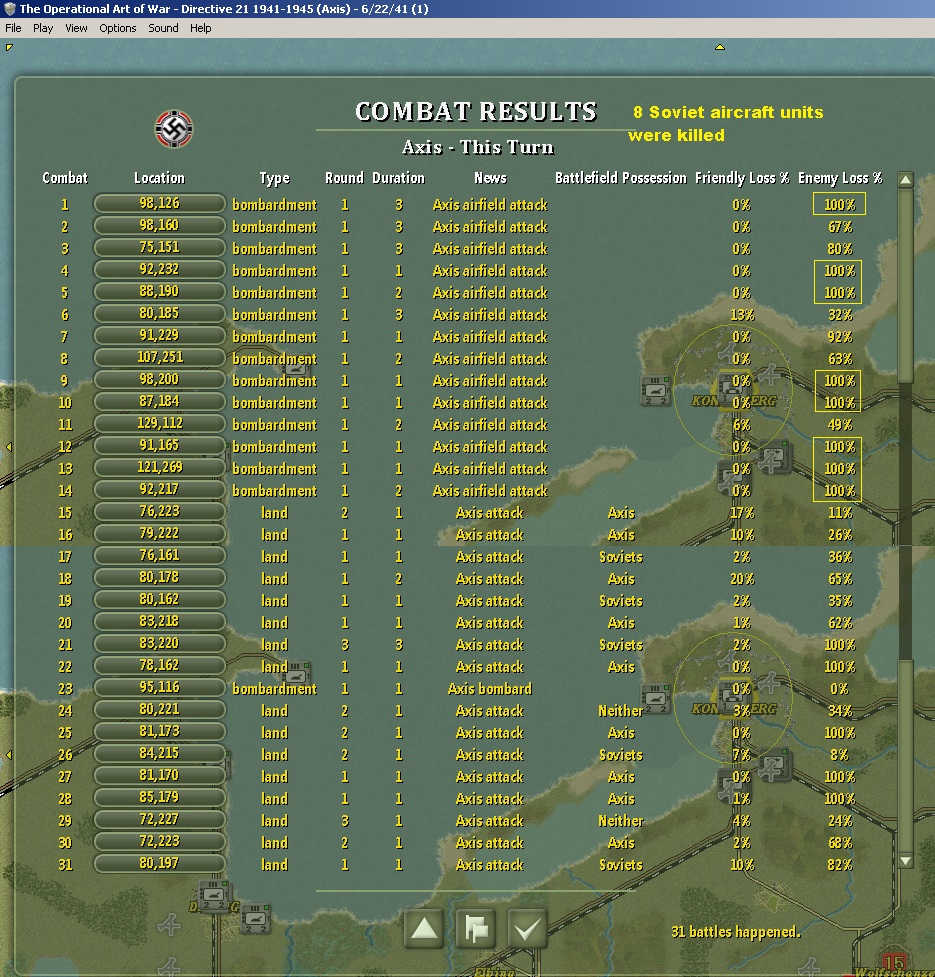This screenshot has height=977, width=935.
Task: Go to location 88,190
Action: pyautogui.click(x=159, y=292)
